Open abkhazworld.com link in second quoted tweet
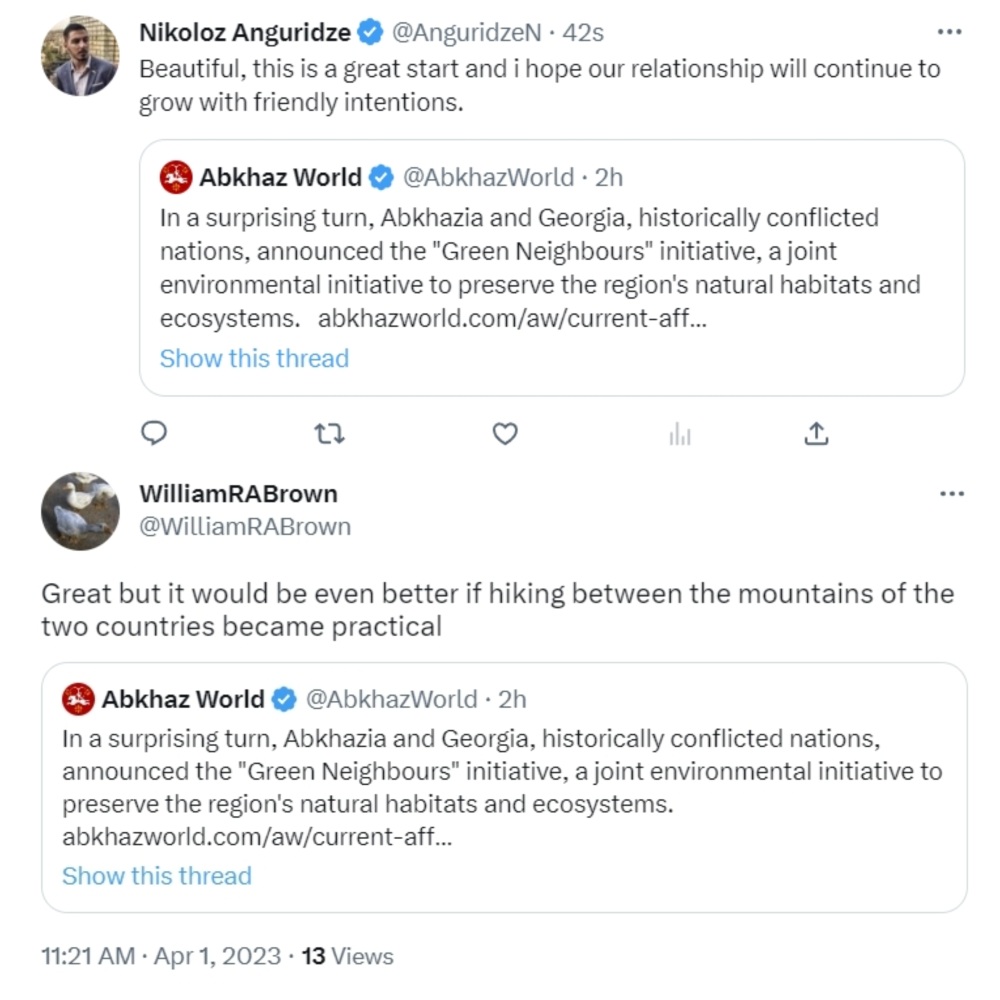Image resolution: width=1000 pixels, height=1000 pixels. point(257,837)
